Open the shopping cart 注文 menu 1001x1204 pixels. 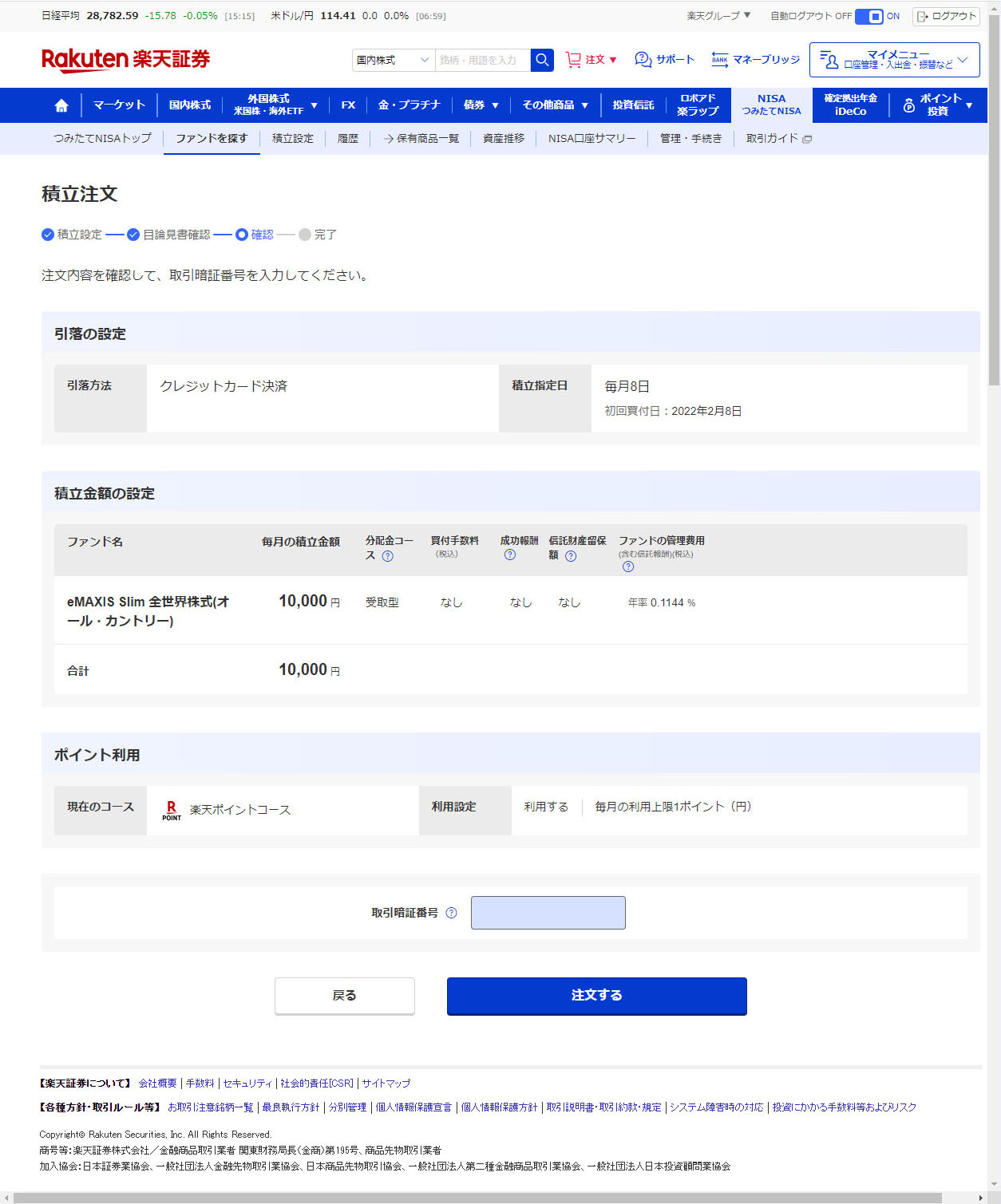(591, 60)
